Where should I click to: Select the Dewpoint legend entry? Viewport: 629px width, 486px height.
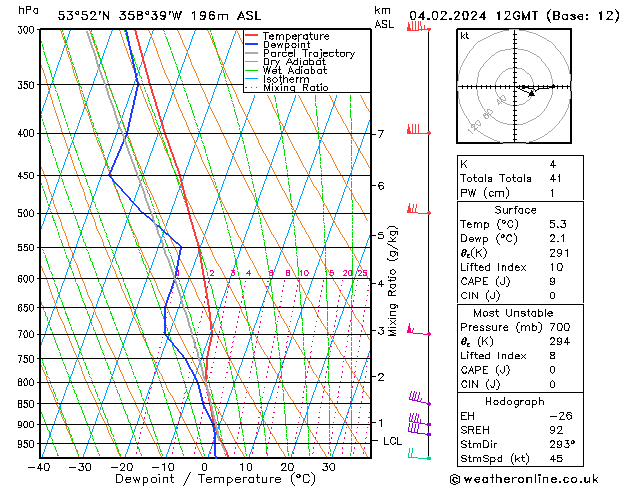pos(288,45)
